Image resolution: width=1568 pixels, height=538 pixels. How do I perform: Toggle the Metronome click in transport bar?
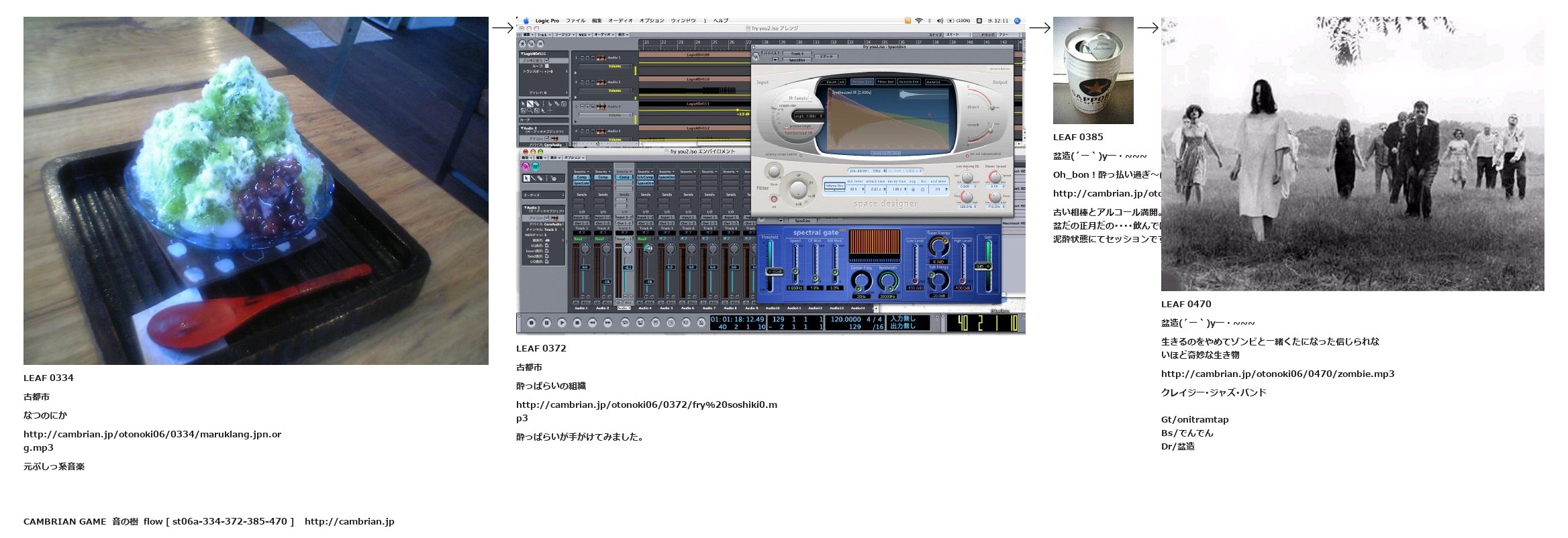(701, 323)
